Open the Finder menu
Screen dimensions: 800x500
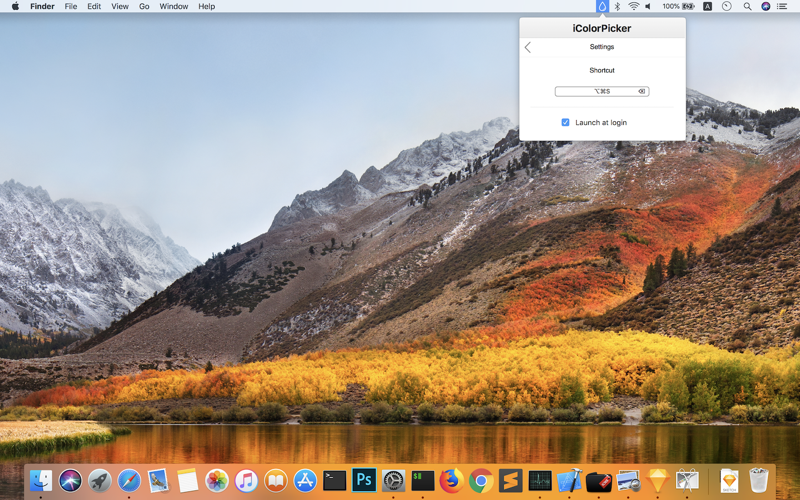[x=42, y=6]
